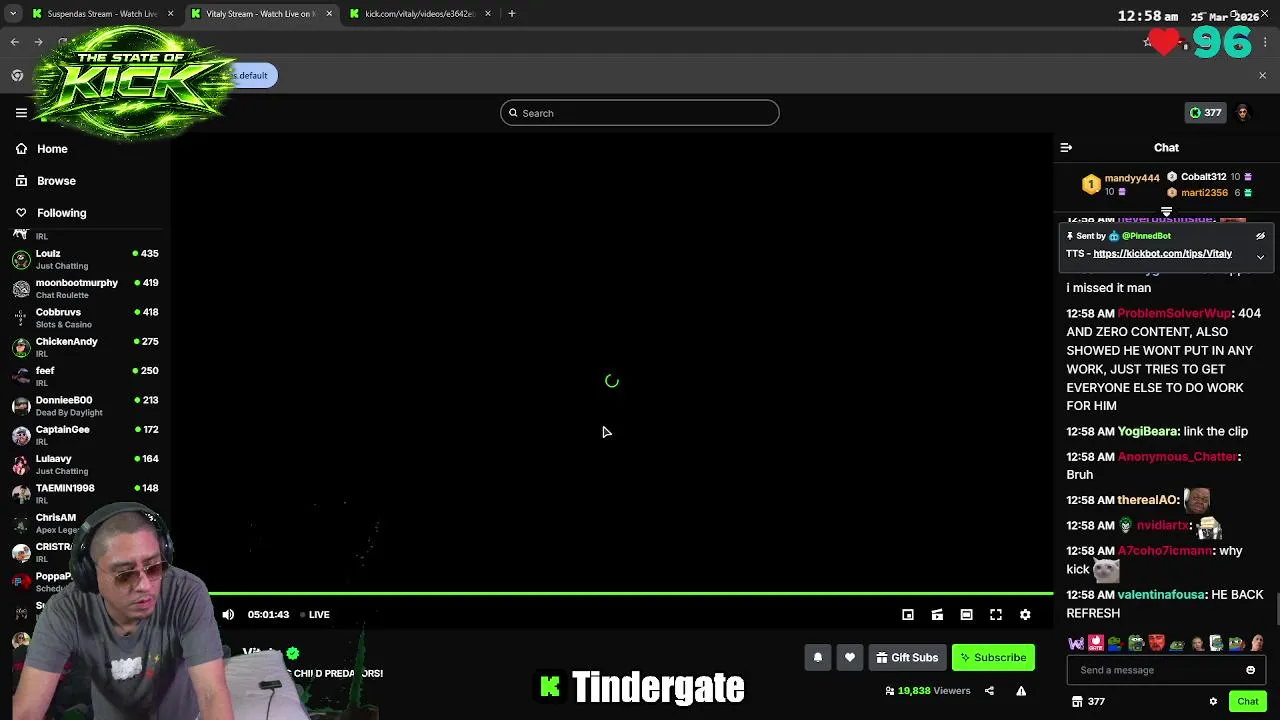Screen dimensions: 1280x720
Task: Insert the first purple quick emote
Action: [1076, 644]
